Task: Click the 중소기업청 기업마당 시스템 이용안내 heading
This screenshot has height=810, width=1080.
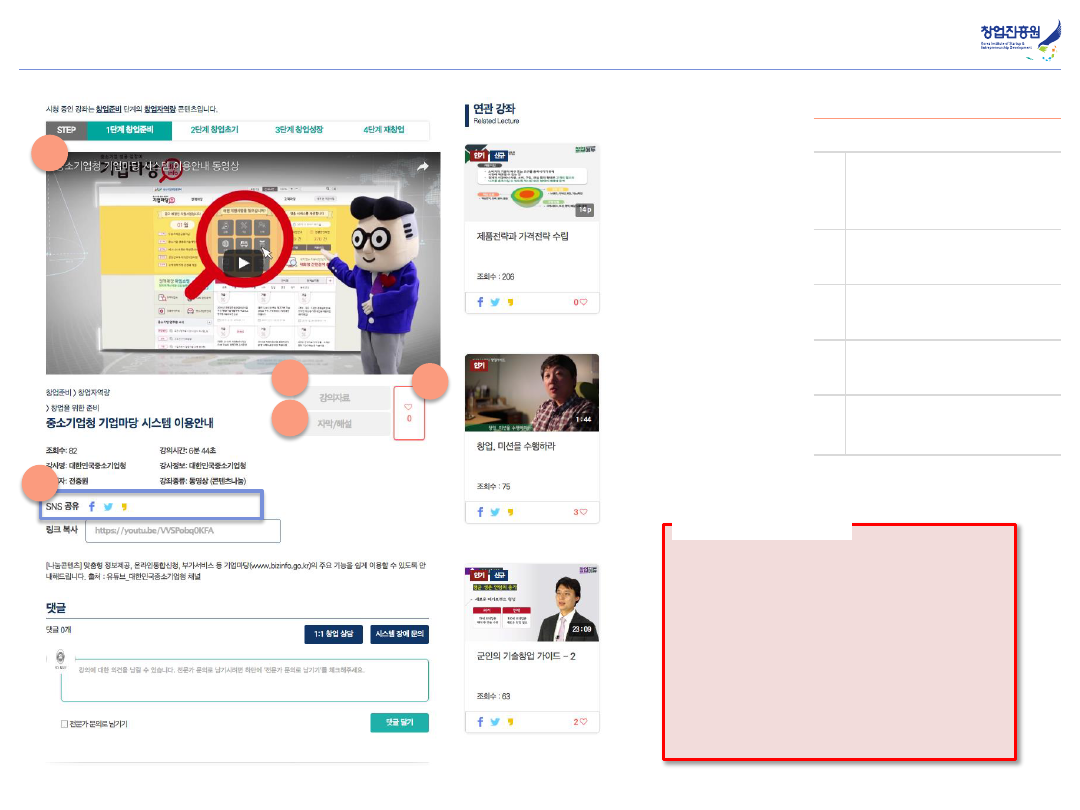Action: click(x=129, y=423)
